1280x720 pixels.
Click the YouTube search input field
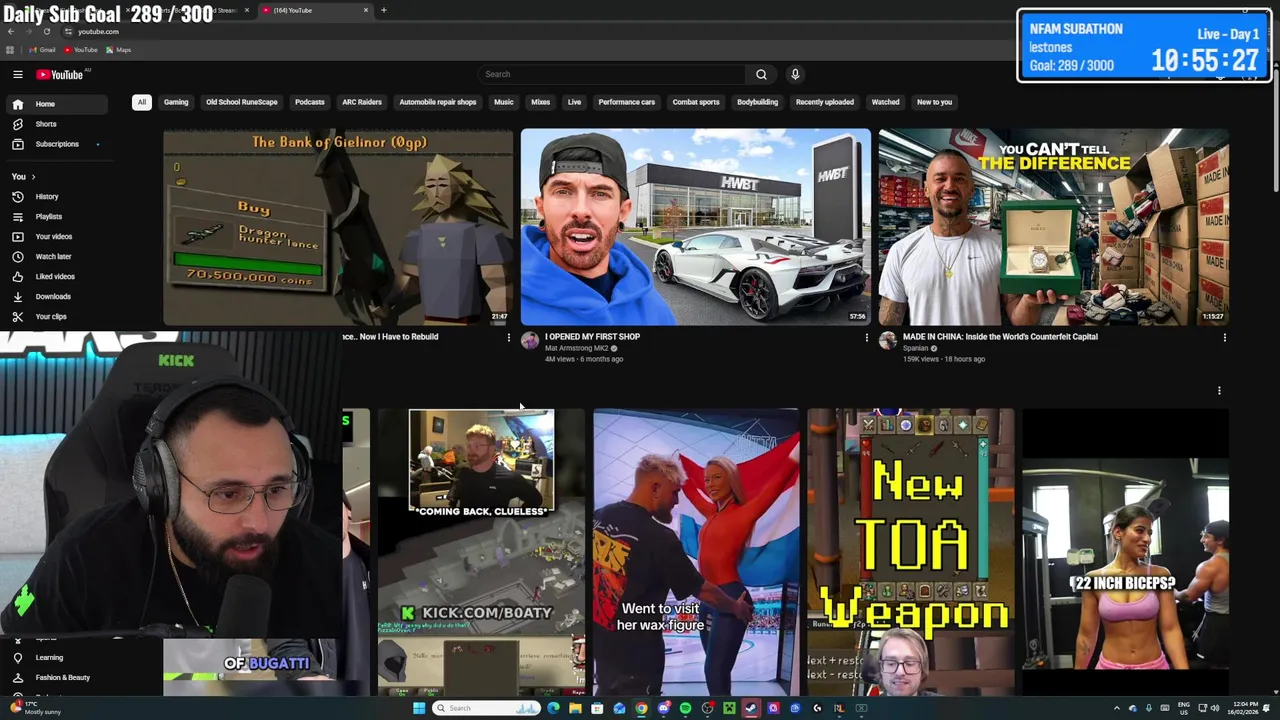[611, 74]
